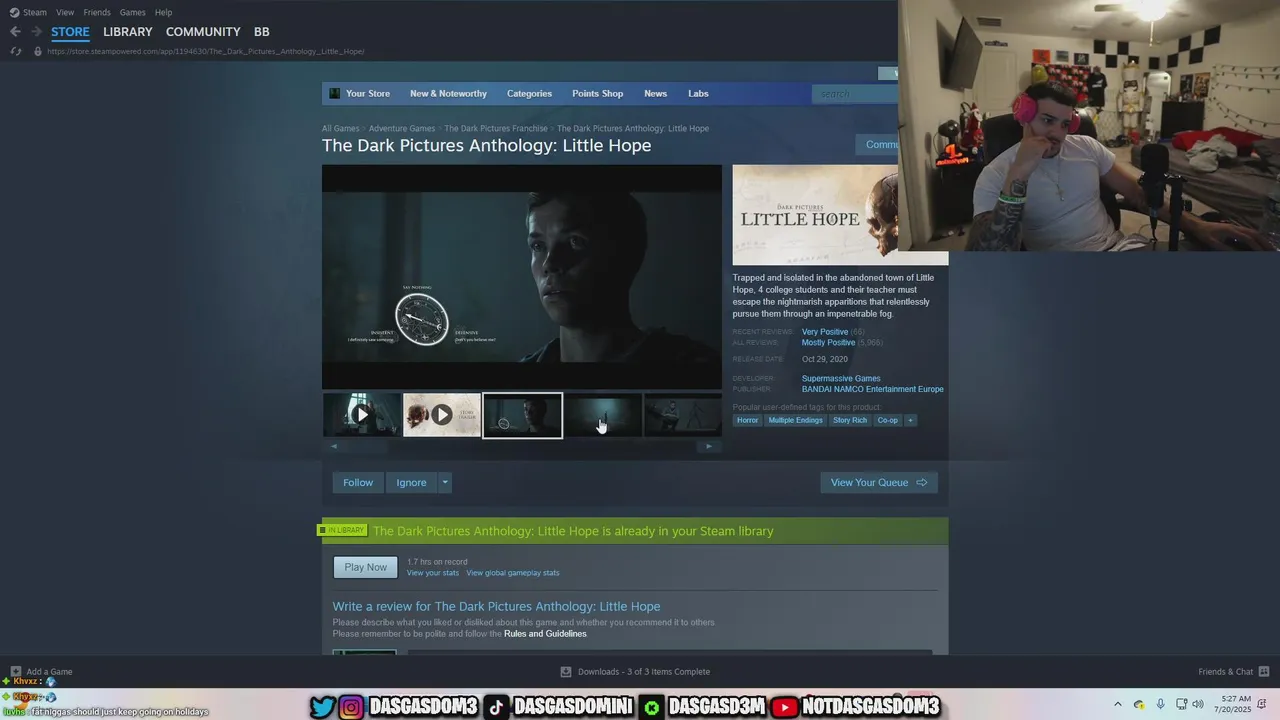Open the Community Hub button
1280x720 pixels.
879,145
